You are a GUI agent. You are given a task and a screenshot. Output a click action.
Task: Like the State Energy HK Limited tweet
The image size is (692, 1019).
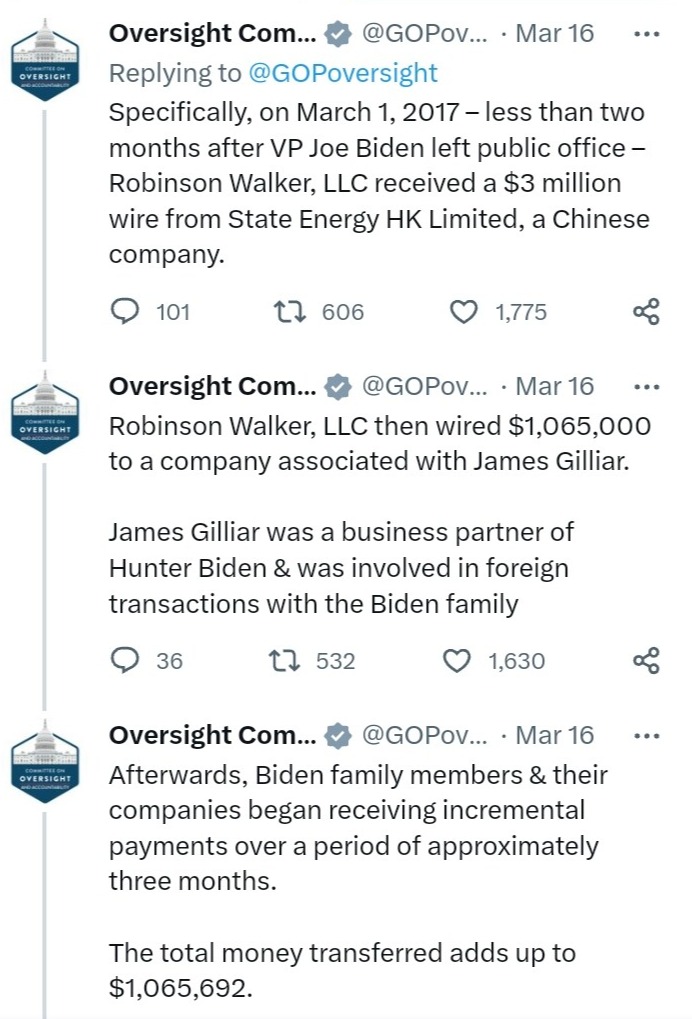[463, 312]
